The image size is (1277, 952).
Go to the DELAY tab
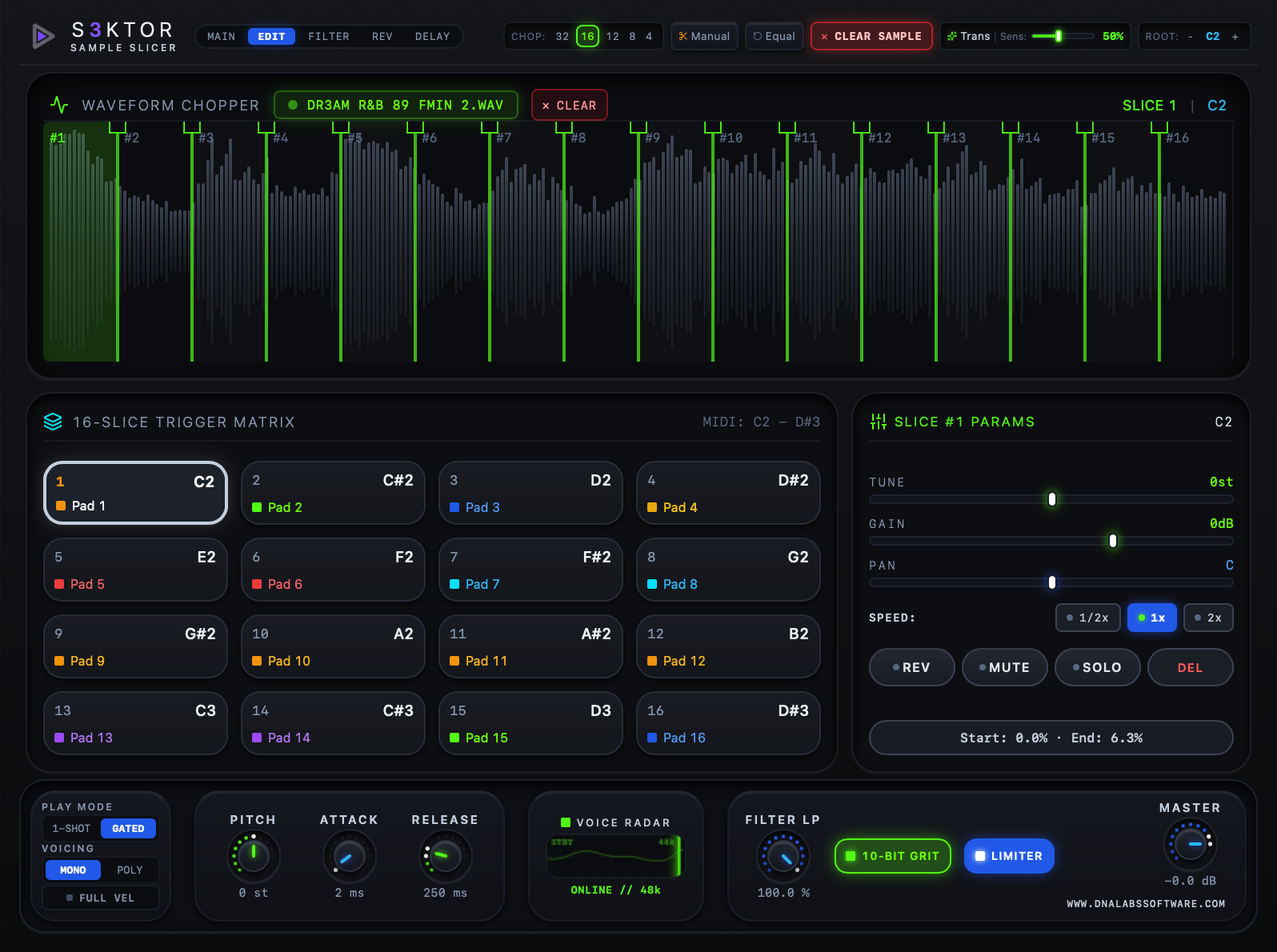tap(432, 37)
